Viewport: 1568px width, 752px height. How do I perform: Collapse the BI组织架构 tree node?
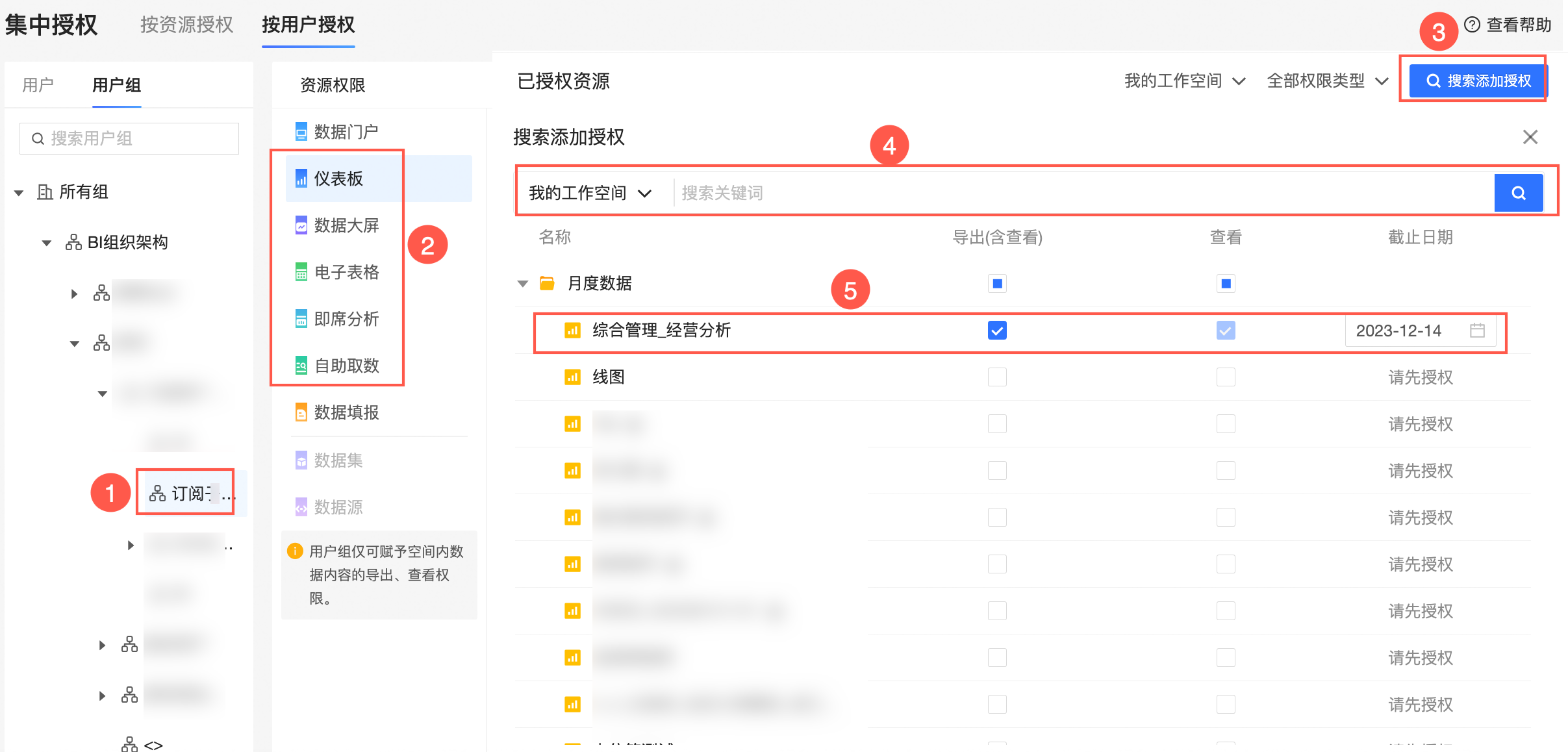(47, 243)
